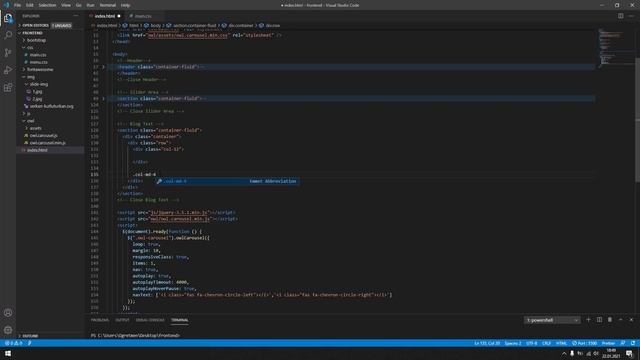Open the View menu
Screen dimensions: 640x360
click(x=66, y=5)
